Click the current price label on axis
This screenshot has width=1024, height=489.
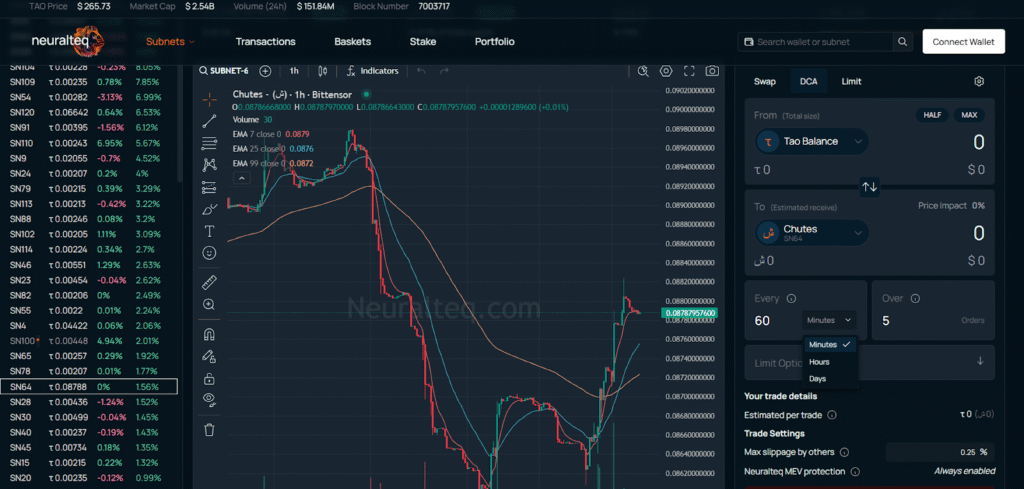point(691,313)
